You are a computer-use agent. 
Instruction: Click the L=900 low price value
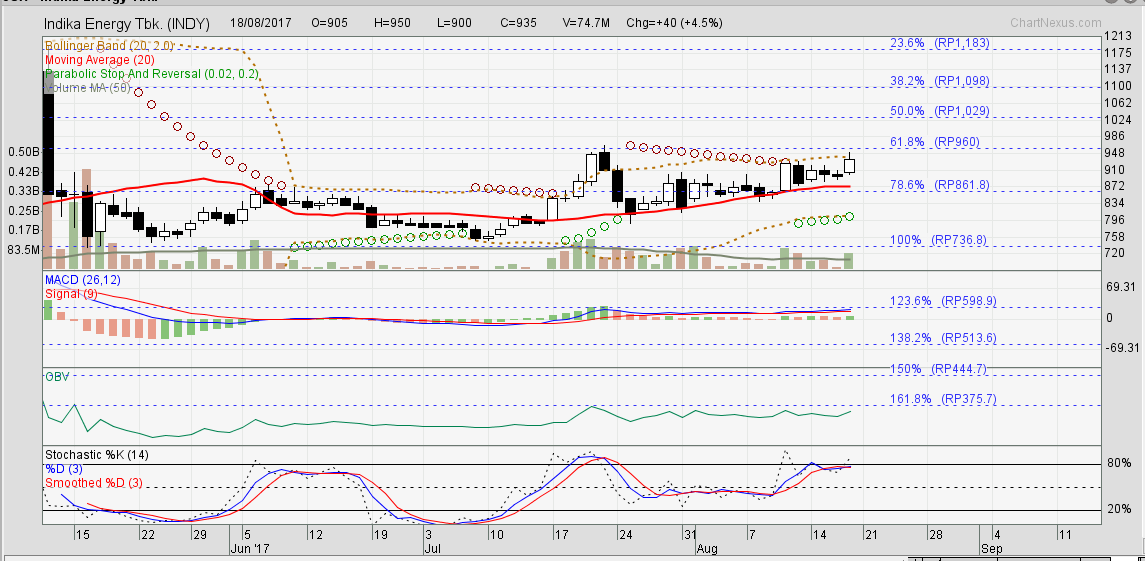(x=454, y=23)
